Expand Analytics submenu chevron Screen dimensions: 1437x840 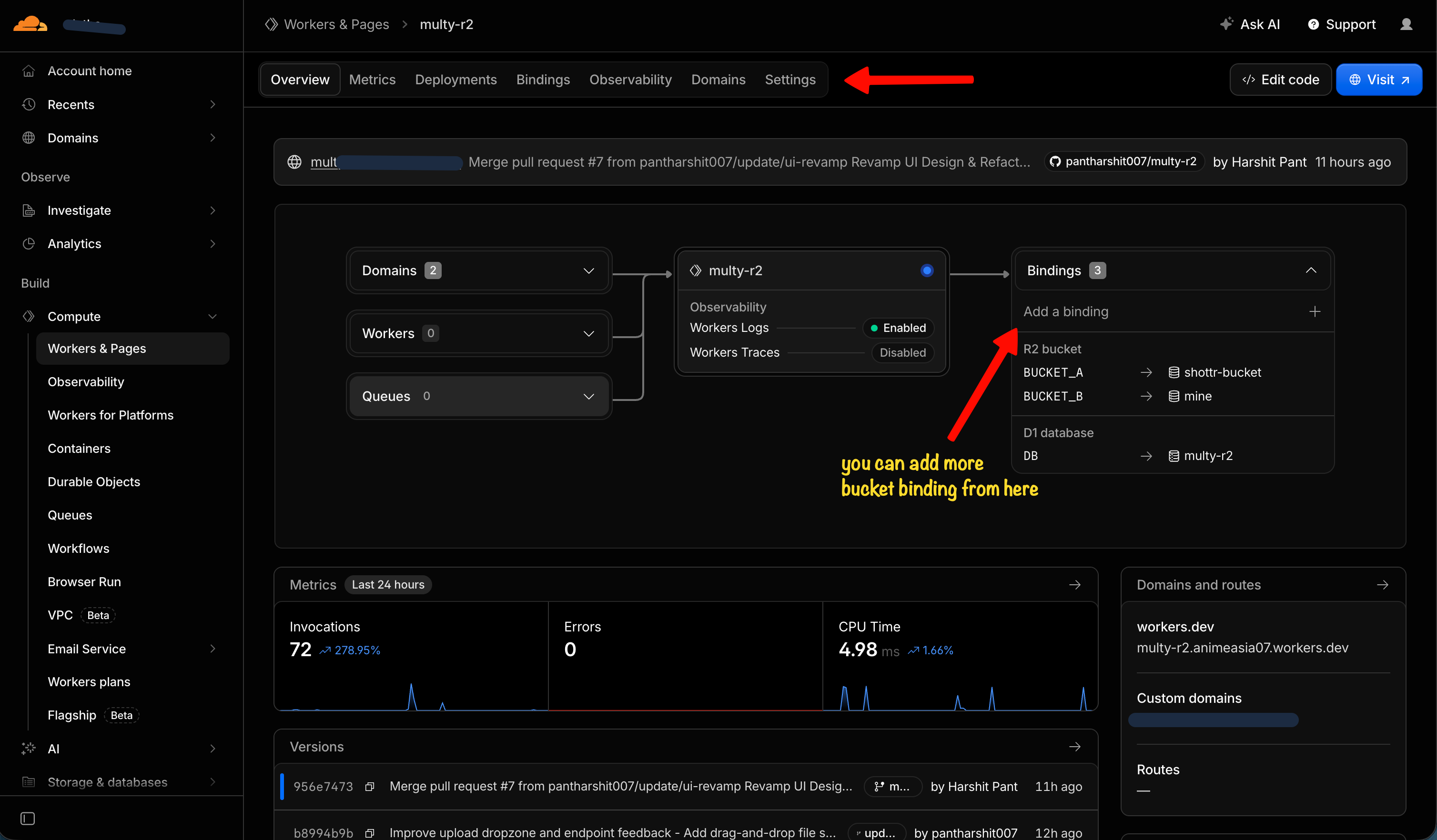[x=212, y=244]
